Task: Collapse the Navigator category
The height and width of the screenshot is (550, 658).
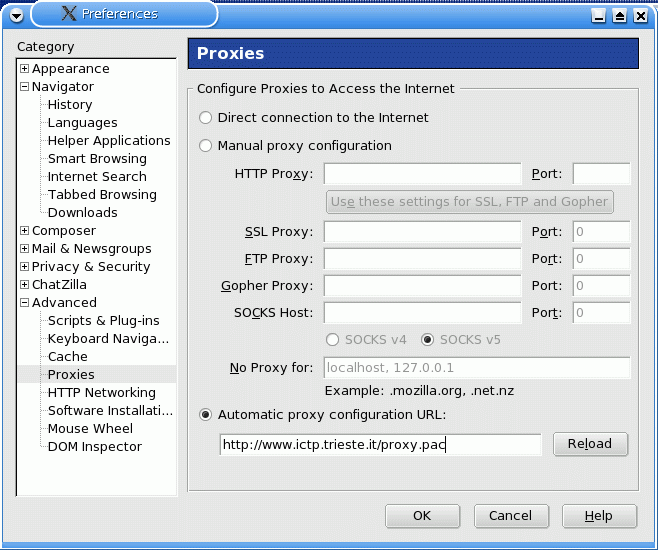Action: [x=24, y=87]
